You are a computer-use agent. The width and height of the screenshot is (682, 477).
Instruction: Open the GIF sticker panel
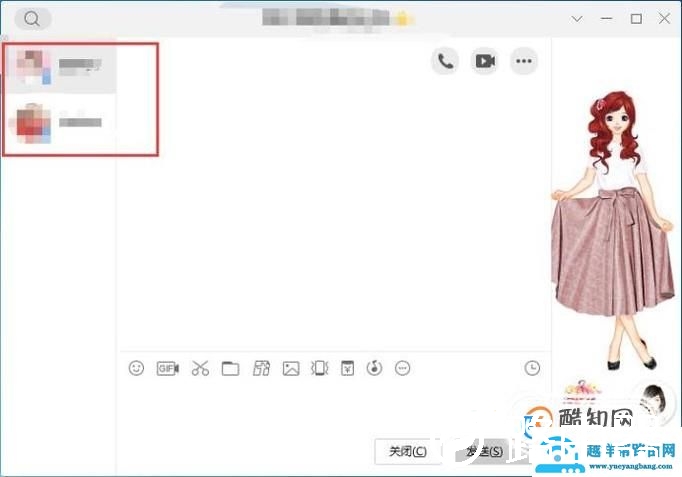tap(167, 368)
